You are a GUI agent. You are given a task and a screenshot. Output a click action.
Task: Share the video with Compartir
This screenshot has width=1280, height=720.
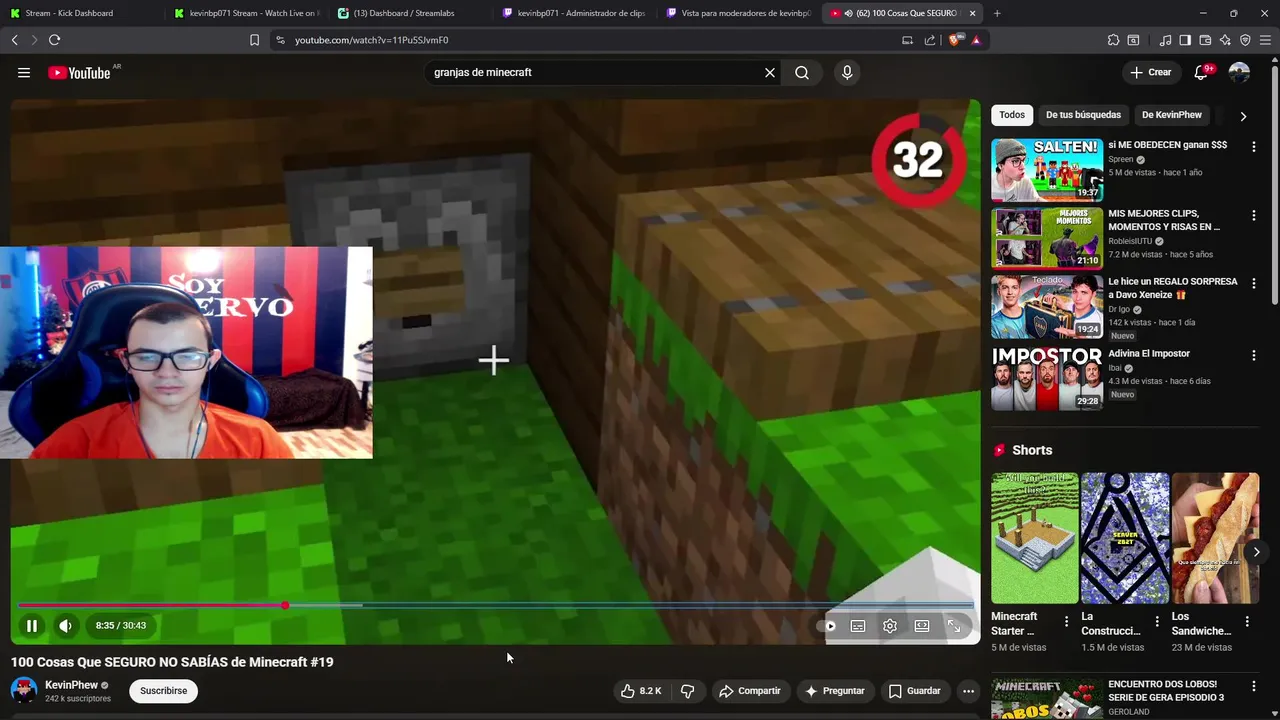click(750, 691)
